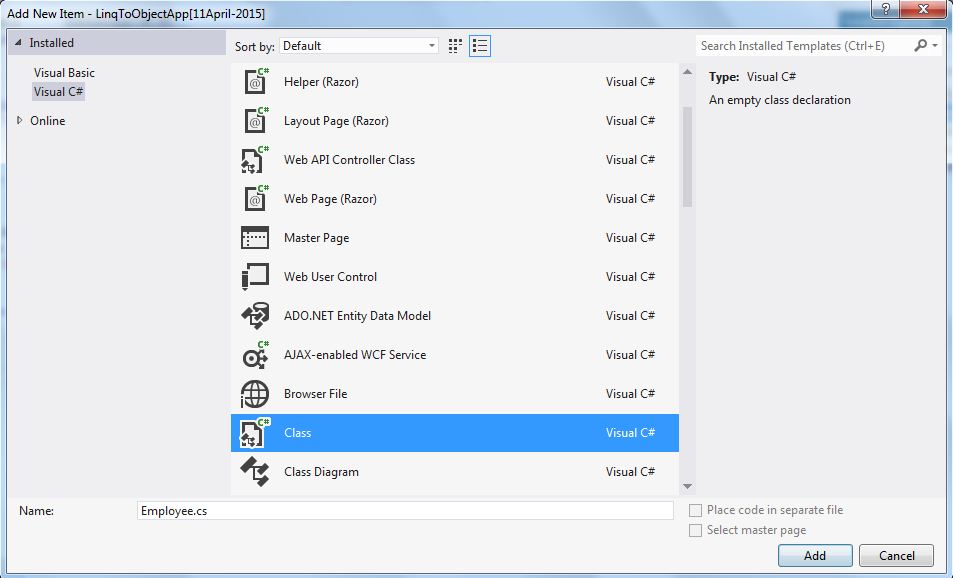Pick the ADO.NET Entity Data Model icon
This screenshot has width=953, height=578.
[256, 316]
